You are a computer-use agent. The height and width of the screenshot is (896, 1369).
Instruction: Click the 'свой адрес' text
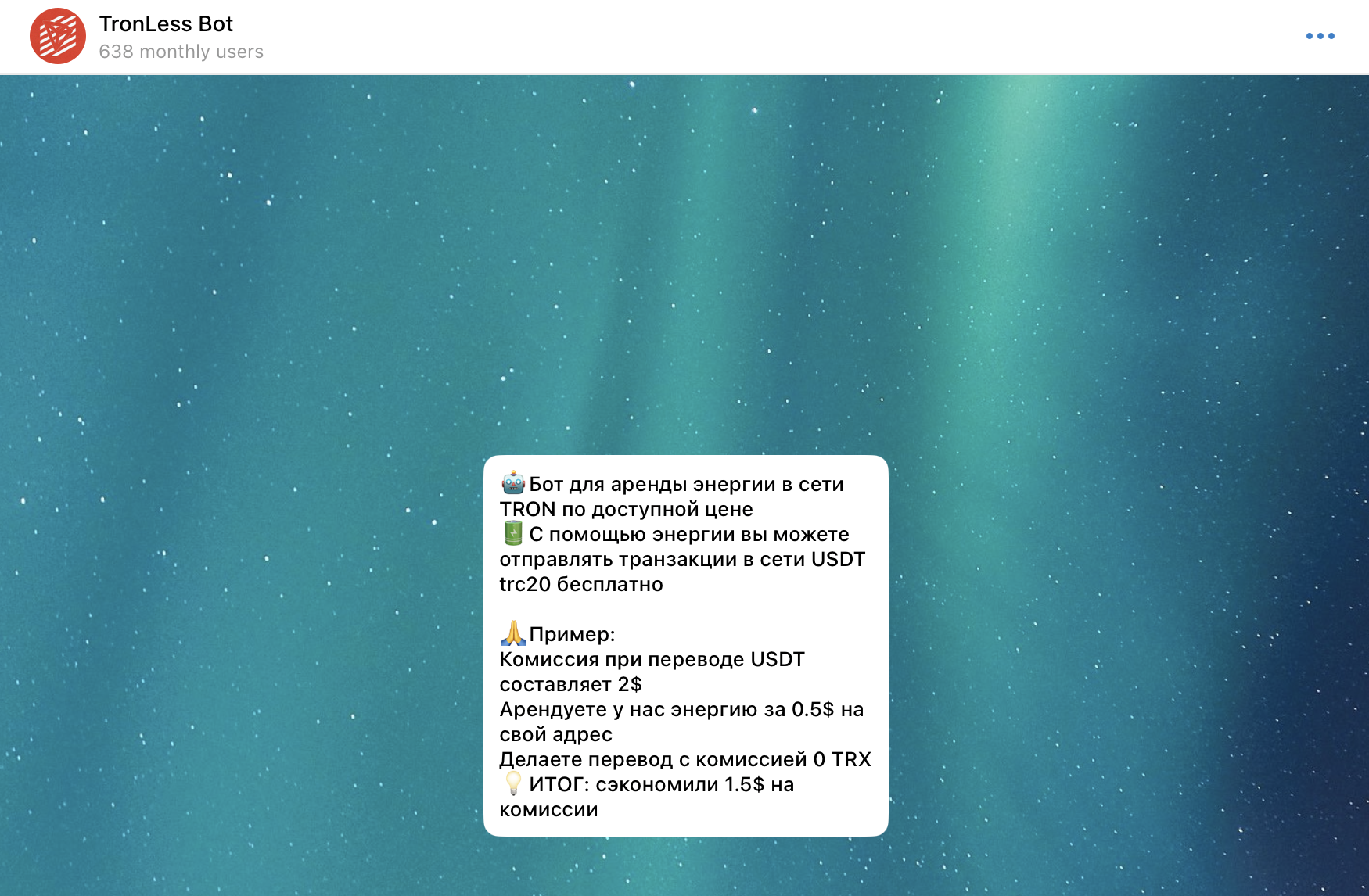[555, 735]
